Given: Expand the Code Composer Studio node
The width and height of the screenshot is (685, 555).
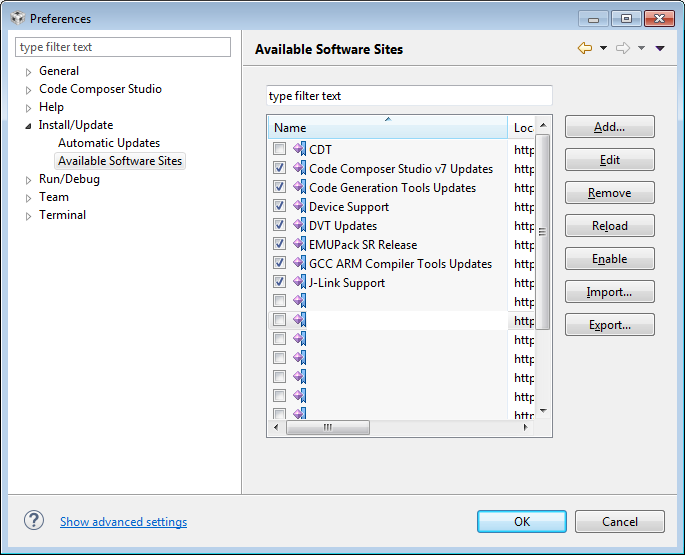Looking at the screenshot, I should pyautogui.click(x=28, y=90).
